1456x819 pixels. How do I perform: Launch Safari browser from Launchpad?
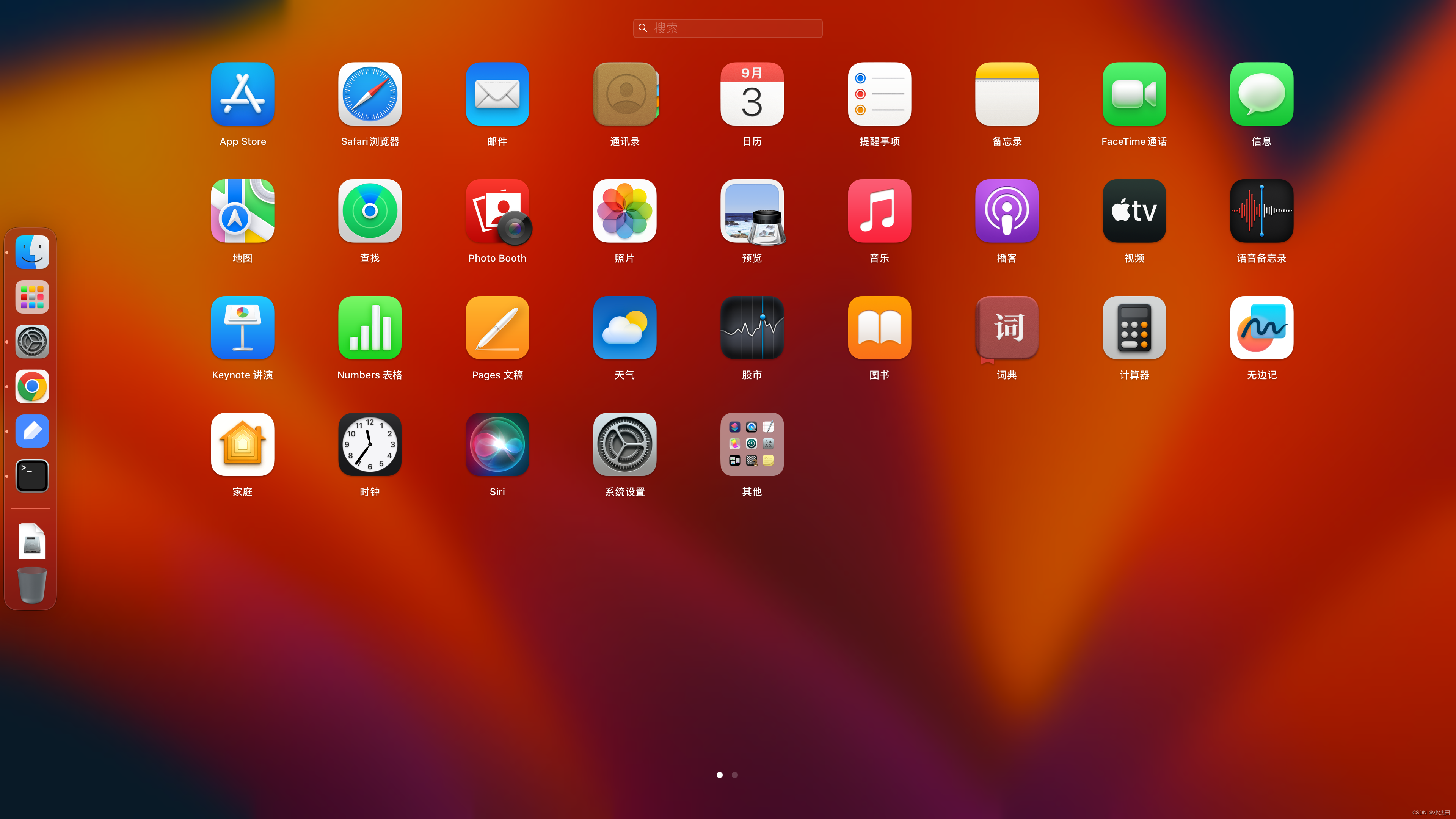[370, 94]
